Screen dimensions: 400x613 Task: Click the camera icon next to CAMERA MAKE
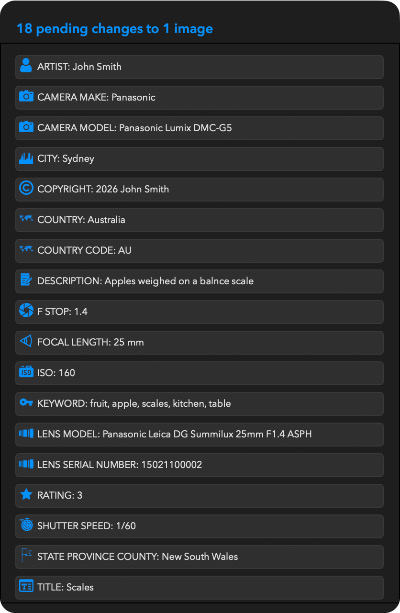point(26,96)
